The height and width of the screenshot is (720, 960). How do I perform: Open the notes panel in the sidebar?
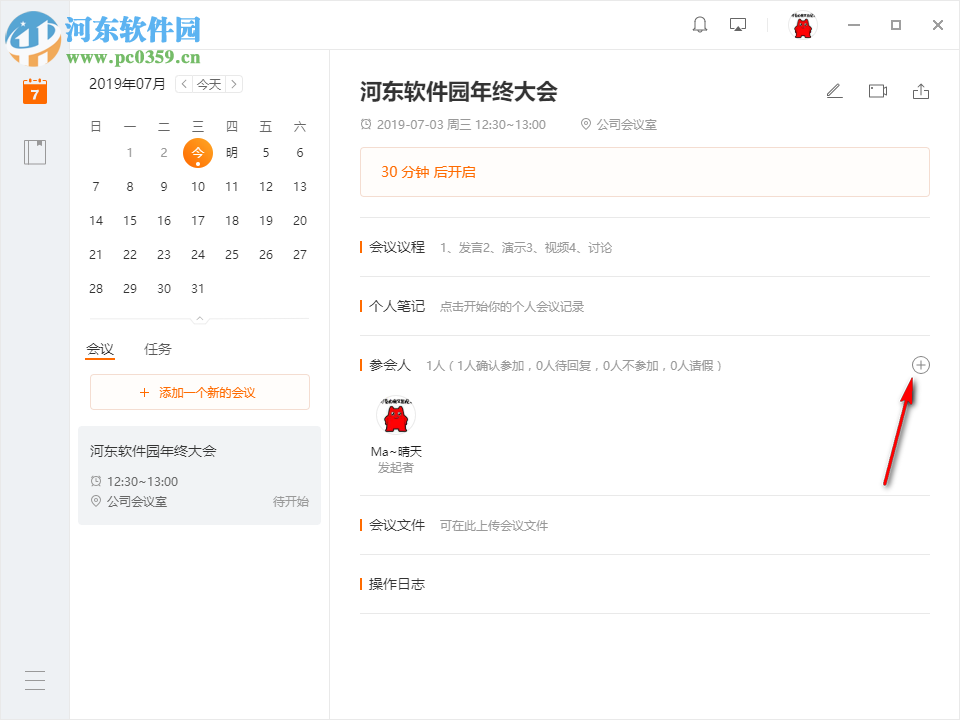coord(34,151)
